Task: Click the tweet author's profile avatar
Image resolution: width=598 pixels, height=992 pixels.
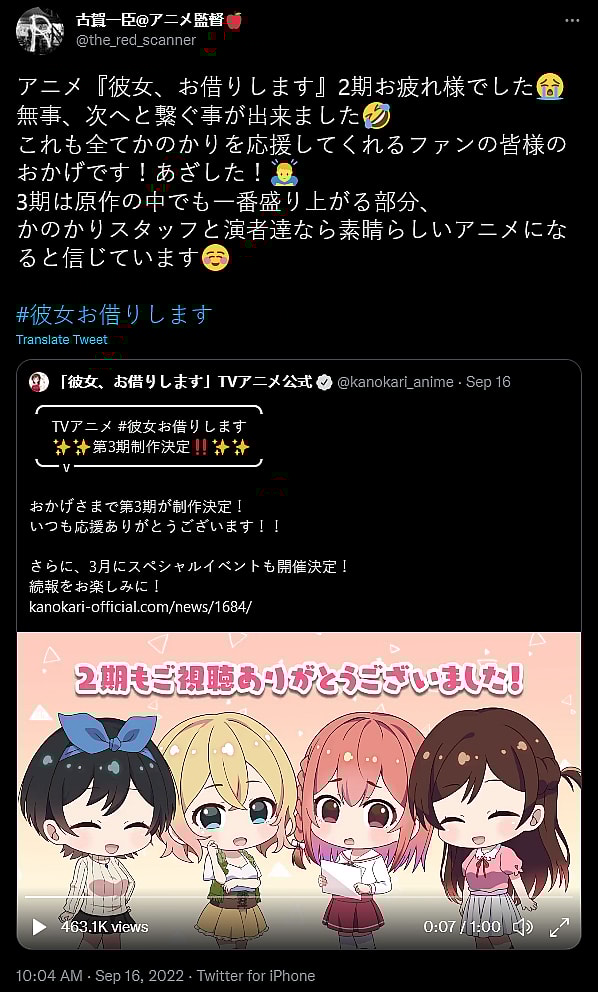Action: (39, 31)
